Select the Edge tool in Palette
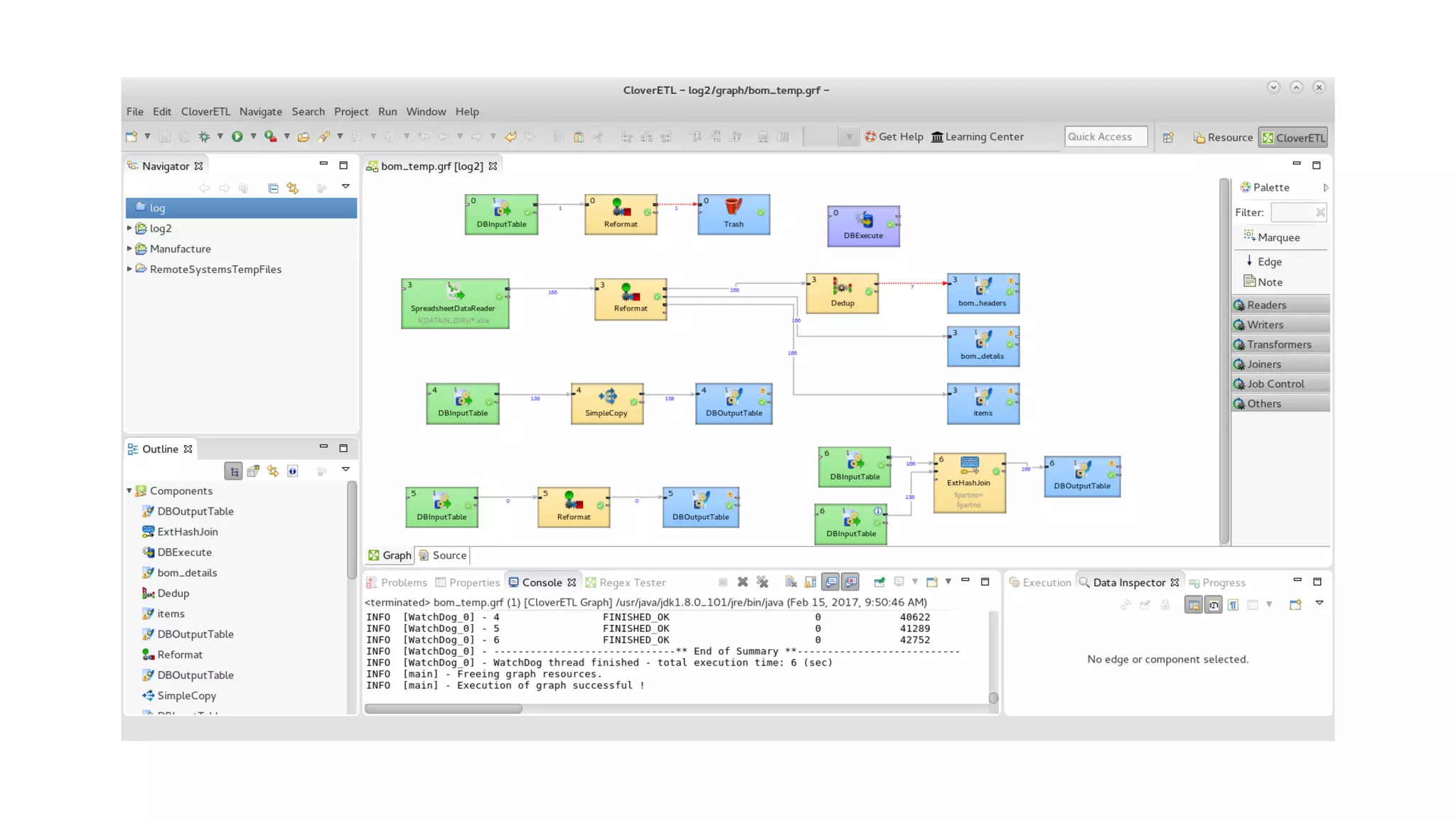 pos(1269,262)
